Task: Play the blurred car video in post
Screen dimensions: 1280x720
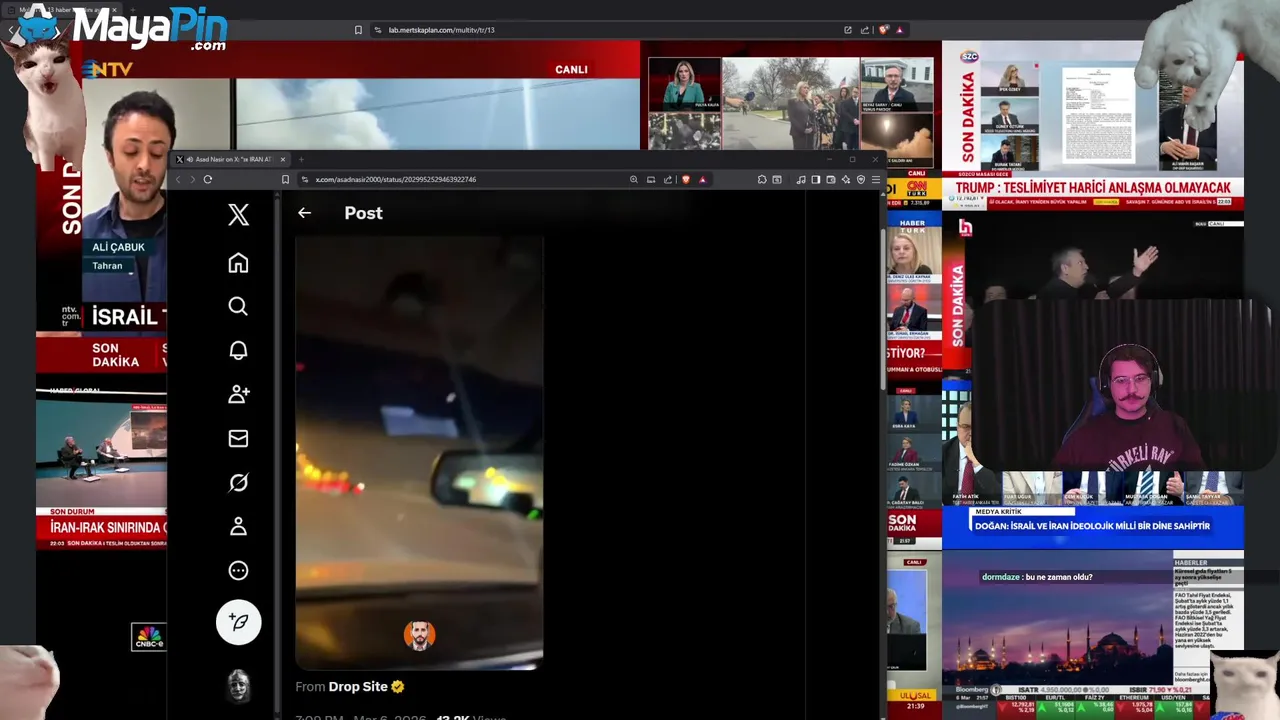Action: coord(419,452)
